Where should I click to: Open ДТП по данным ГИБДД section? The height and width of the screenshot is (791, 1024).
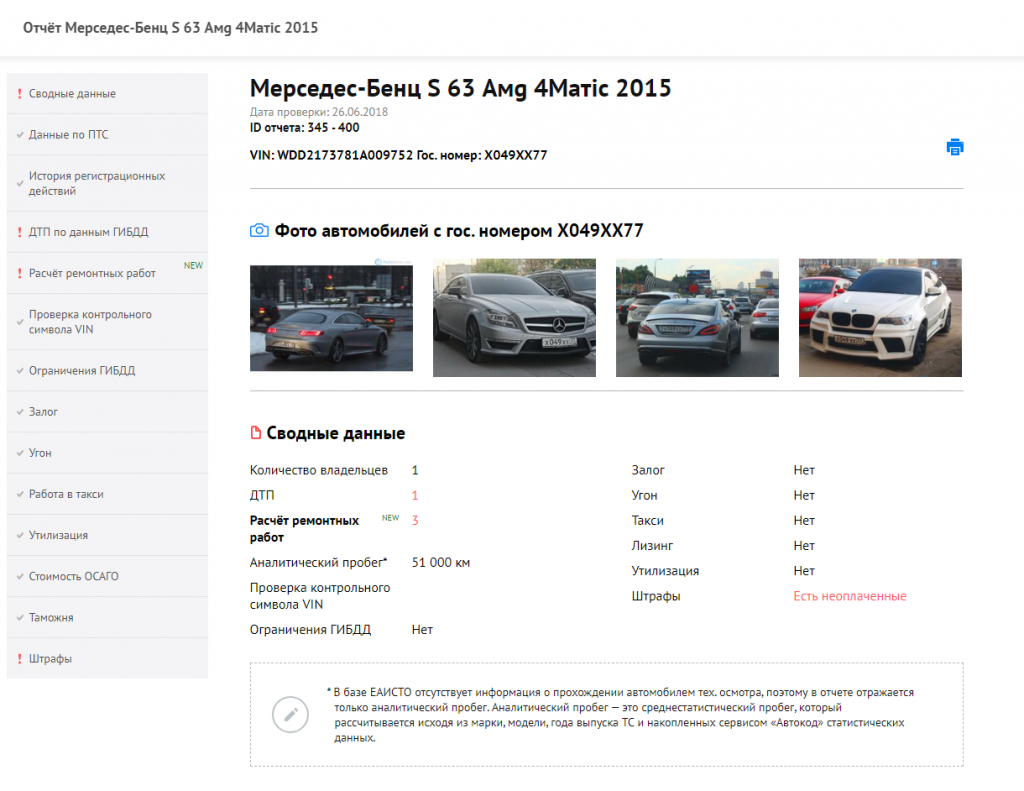point(107,232)
